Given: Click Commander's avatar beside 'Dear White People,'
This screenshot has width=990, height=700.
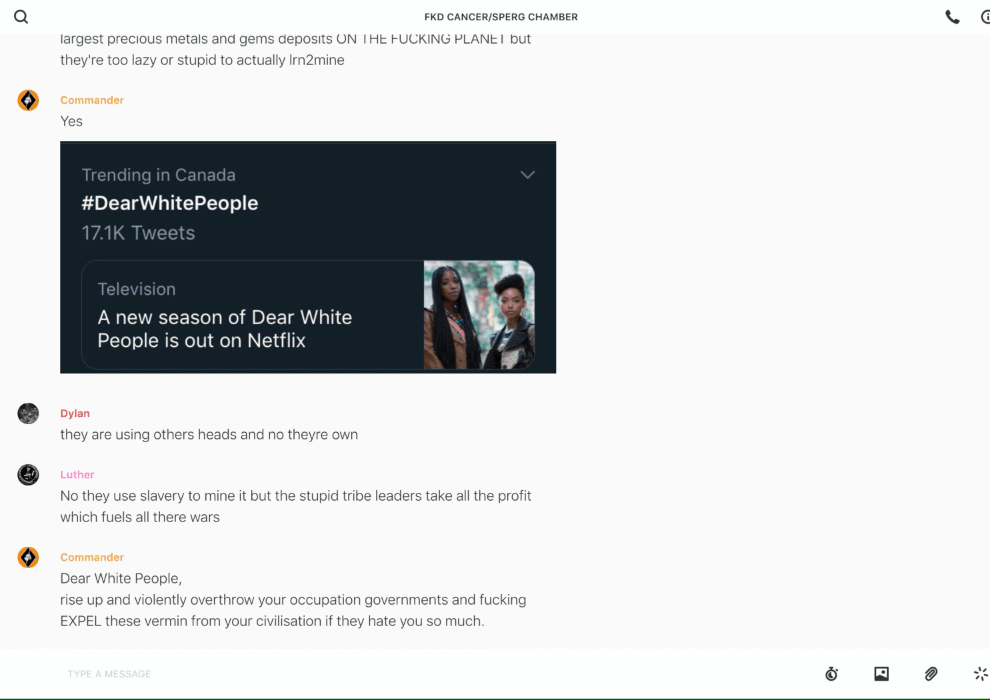Looking at the screenshot, I should coord(28,557).
